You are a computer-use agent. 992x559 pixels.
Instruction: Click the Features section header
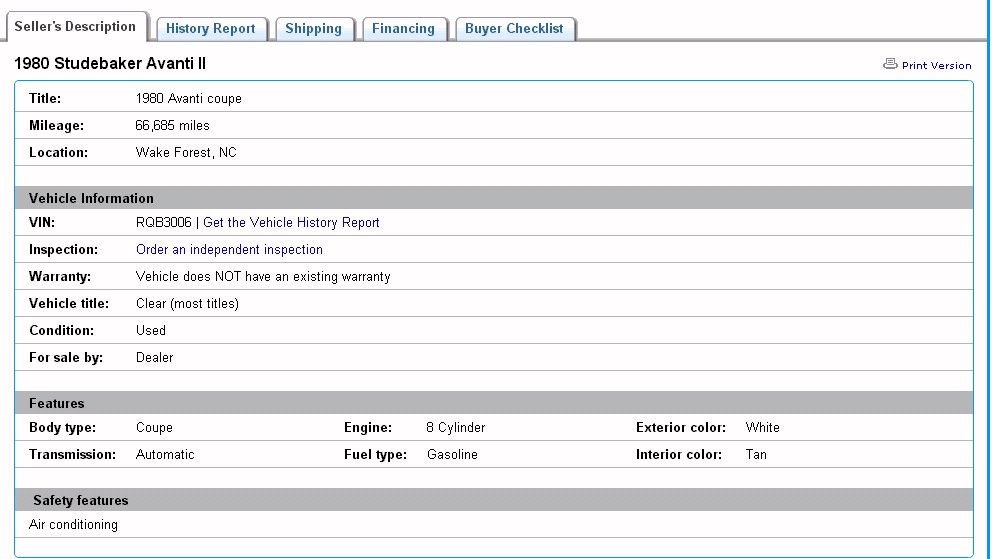point(57,404)
